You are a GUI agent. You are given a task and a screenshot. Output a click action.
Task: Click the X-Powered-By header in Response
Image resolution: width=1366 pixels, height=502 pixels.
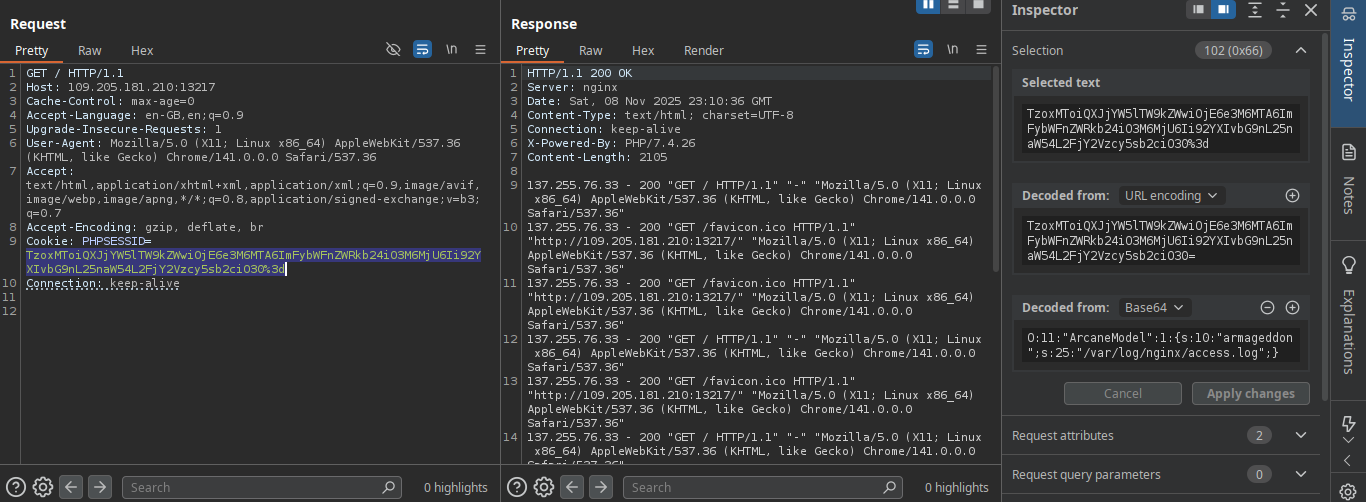click(x=611, y=143)
